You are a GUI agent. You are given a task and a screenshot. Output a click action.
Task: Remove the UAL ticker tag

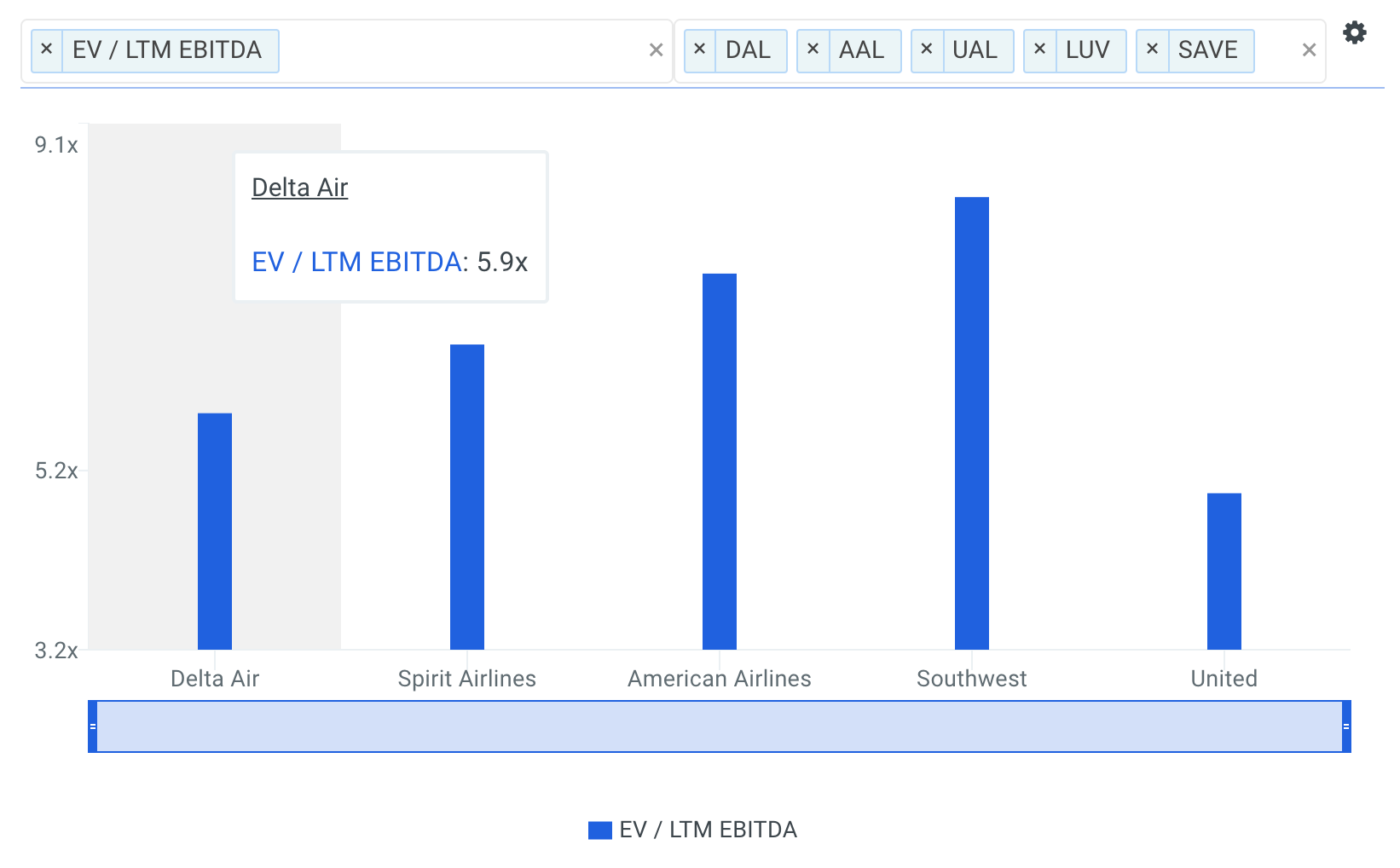pyautogui.click(x=927, y=49)
